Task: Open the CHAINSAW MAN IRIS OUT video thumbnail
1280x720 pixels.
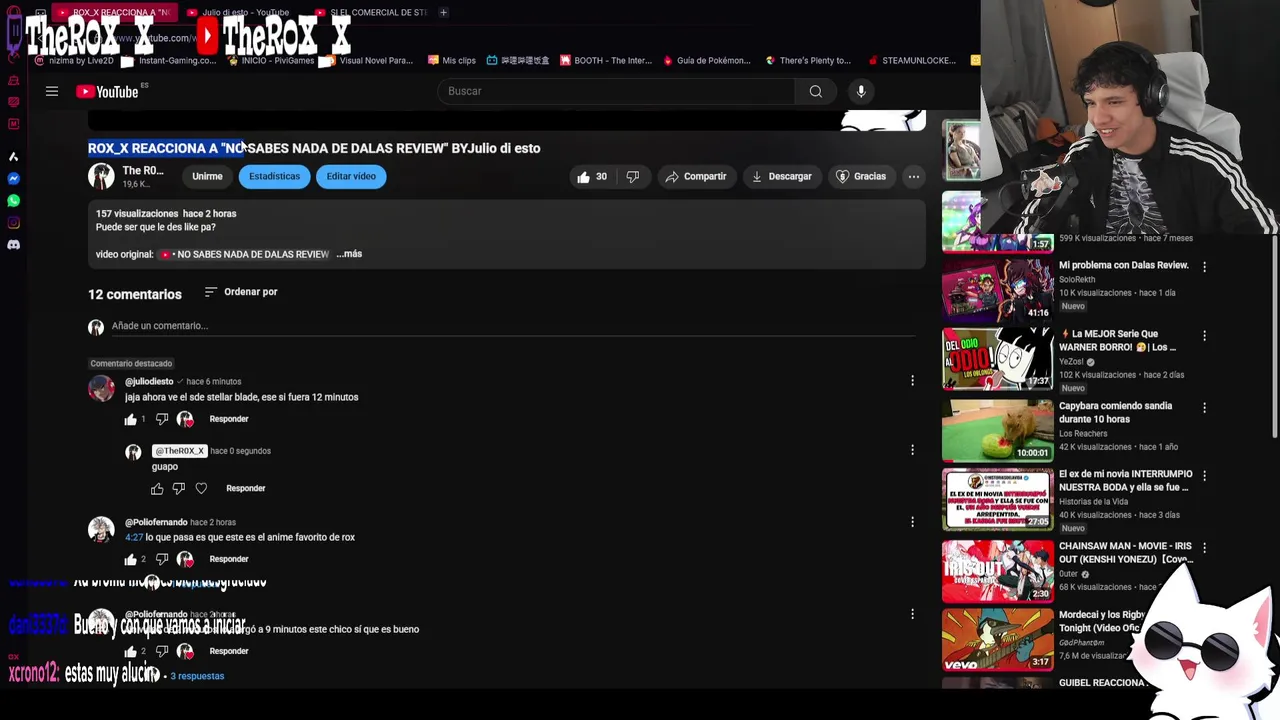Action: tap(997, 571)
